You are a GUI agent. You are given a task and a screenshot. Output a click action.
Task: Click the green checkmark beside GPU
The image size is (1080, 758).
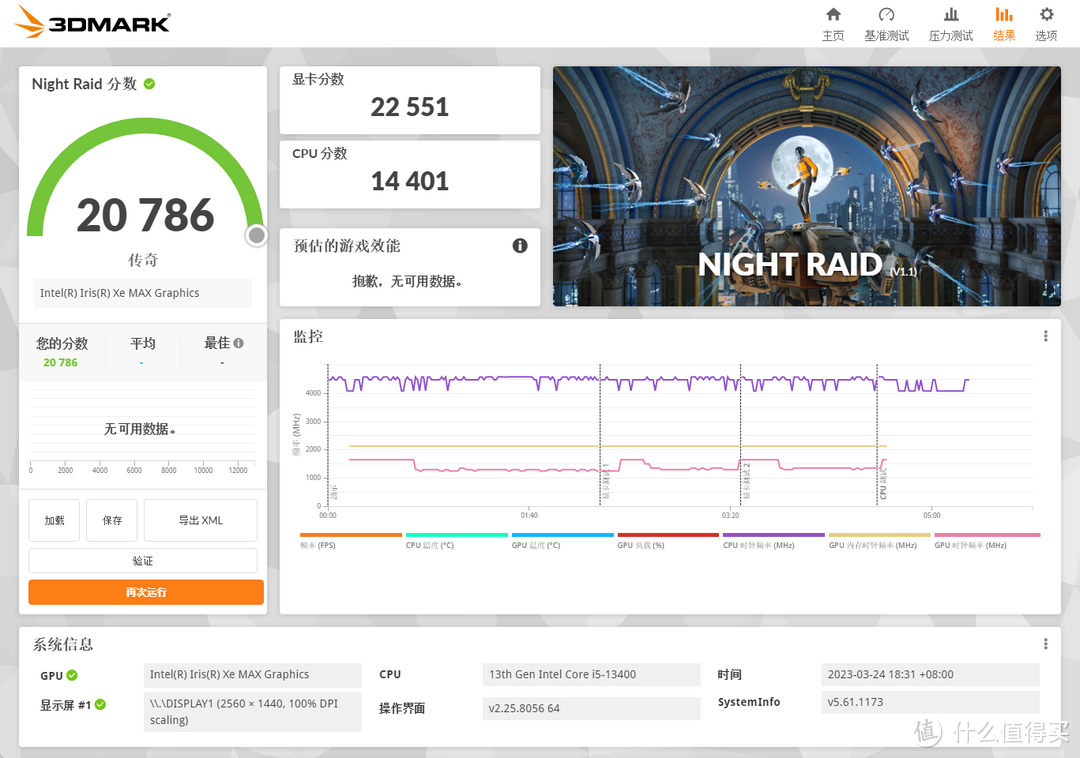tap(72, 675)
